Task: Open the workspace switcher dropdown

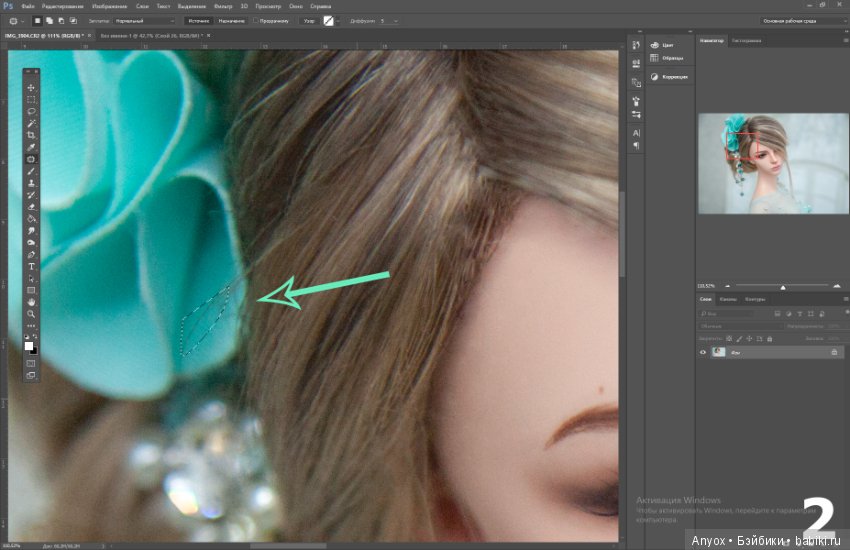Action: click(804, 21)
